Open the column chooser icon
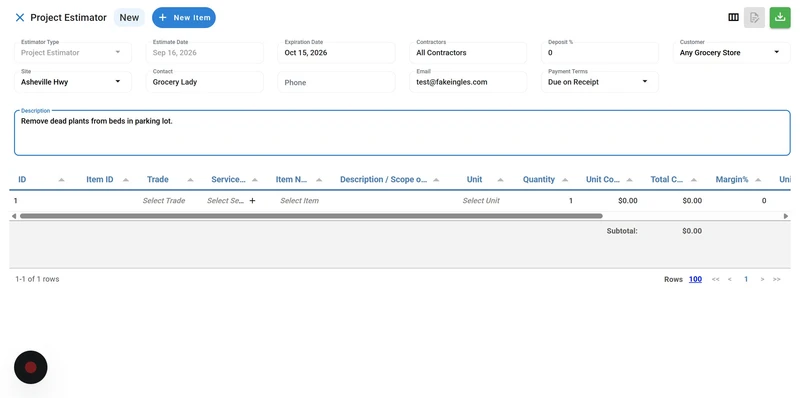The width and height of the screenshot is (800, 398). point(733,17)
